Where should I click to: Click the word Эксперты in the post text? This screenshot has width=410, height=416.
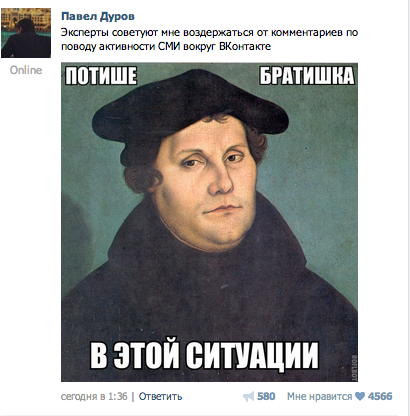point(85,33)
